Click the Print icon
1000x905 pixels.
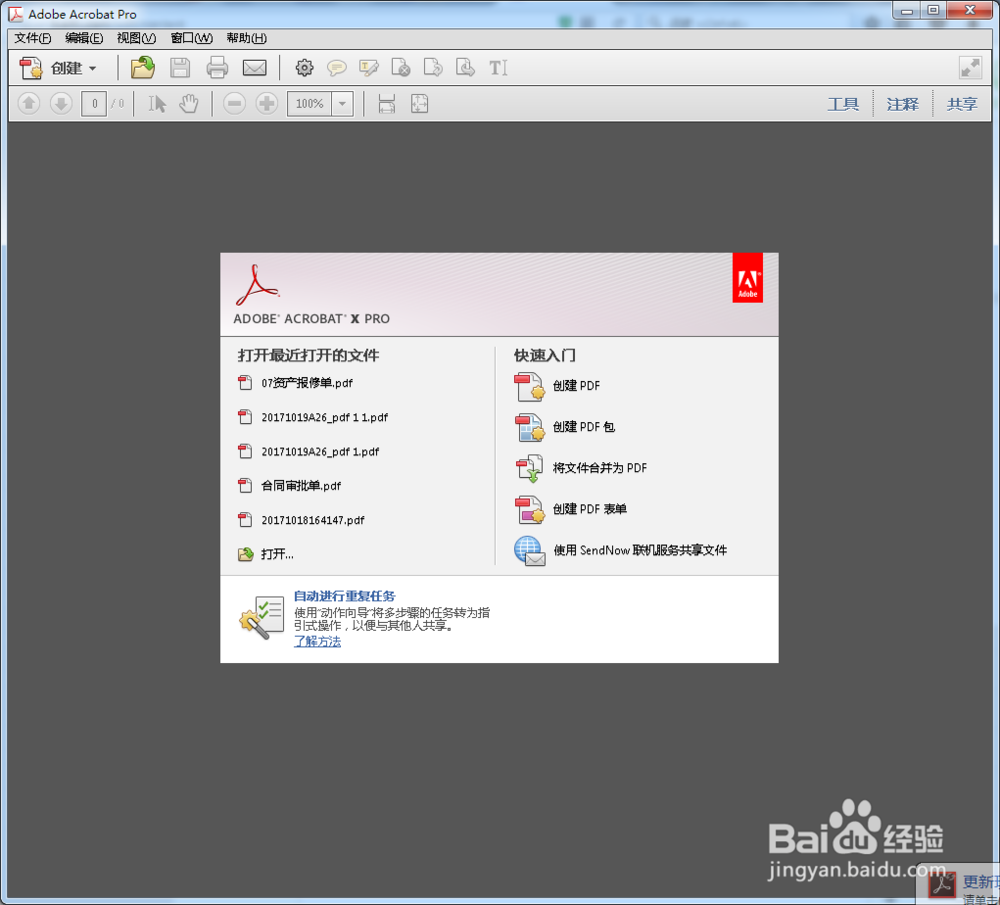coord(217,68)
